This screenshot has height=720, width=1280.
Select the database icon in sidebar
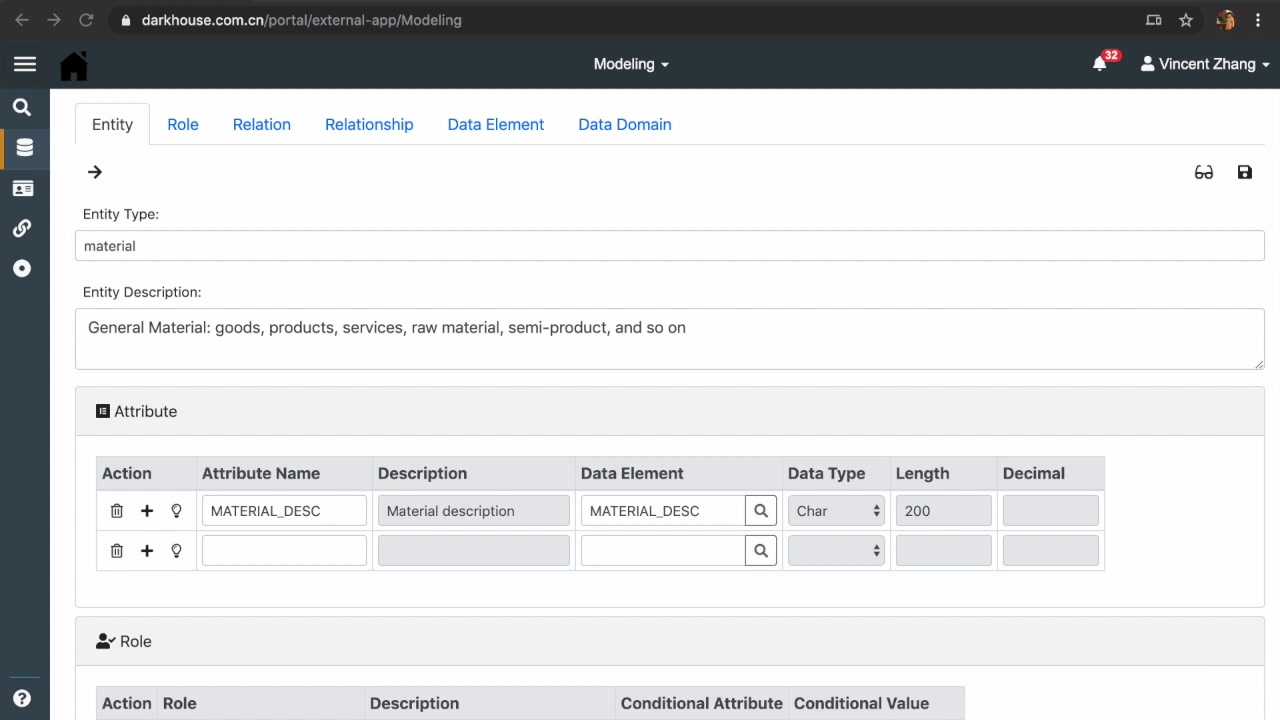pyautogui.click(x=24, y=148)
